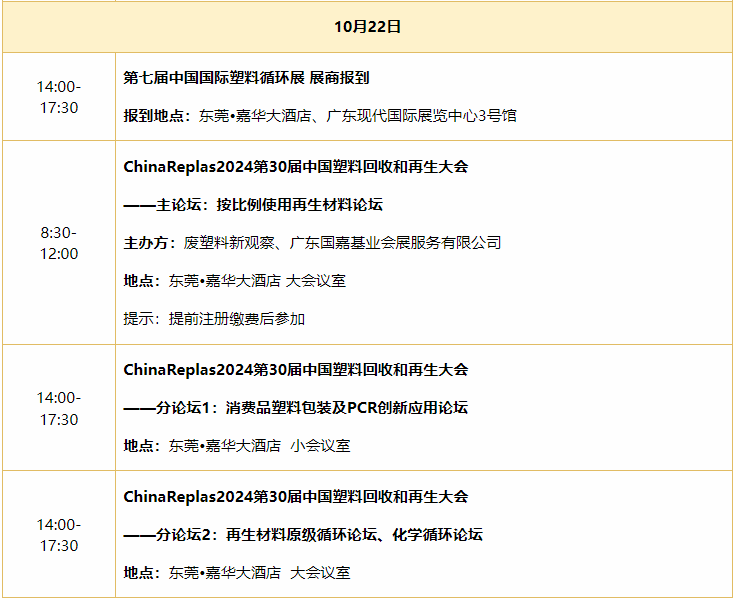This screenshot has height=600, width=736.
Task: Click the venue line ending with 小会议室
Action: [x=237, y=446]
